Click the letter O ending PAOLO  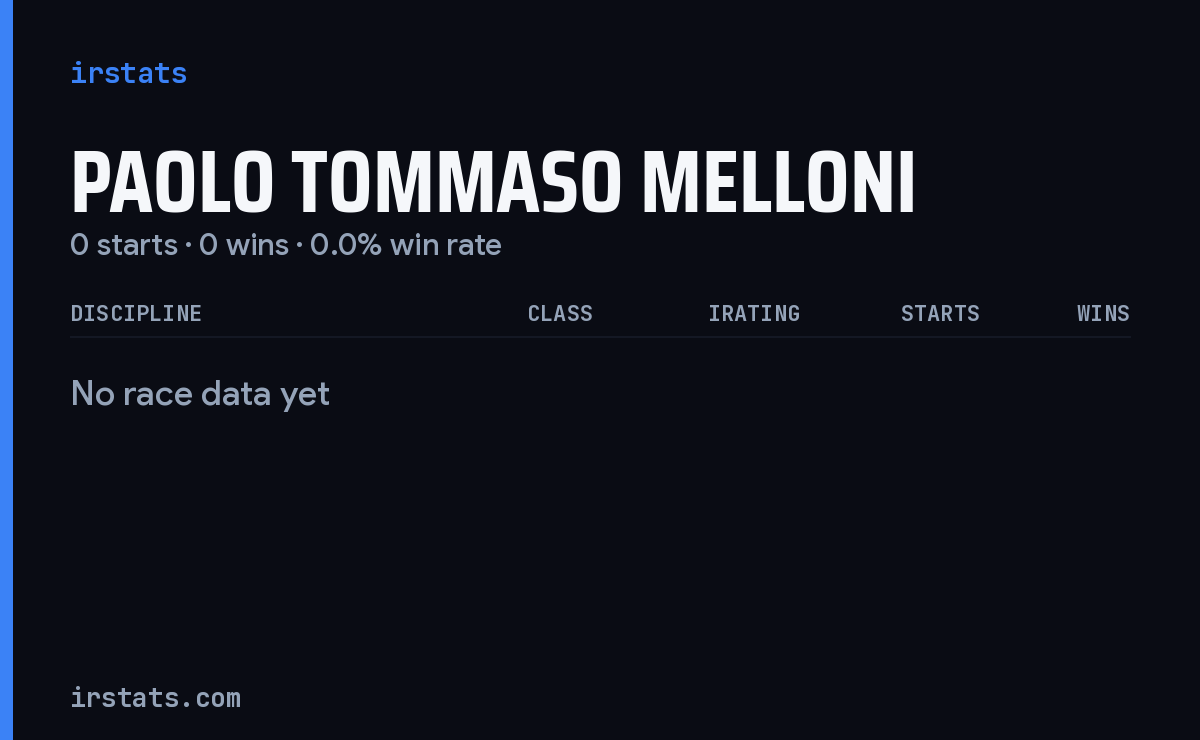click(254, 184)
